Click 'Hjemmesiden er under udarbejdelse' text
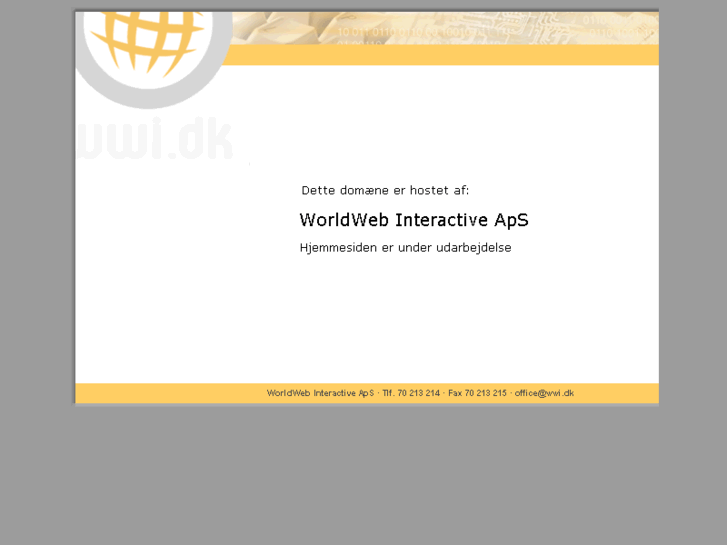The height and width of the screenshot is (545, 727). click(x=405, y=248)
